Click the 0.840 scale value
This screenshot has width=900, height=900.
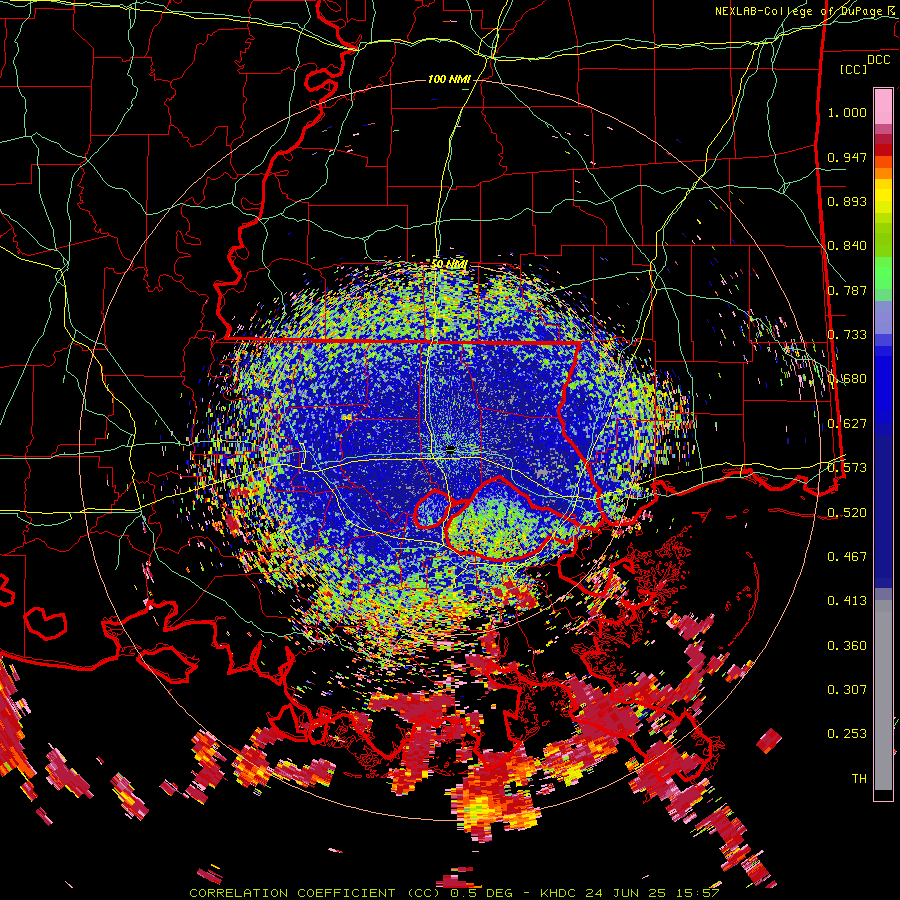click(x=847, y=246)
